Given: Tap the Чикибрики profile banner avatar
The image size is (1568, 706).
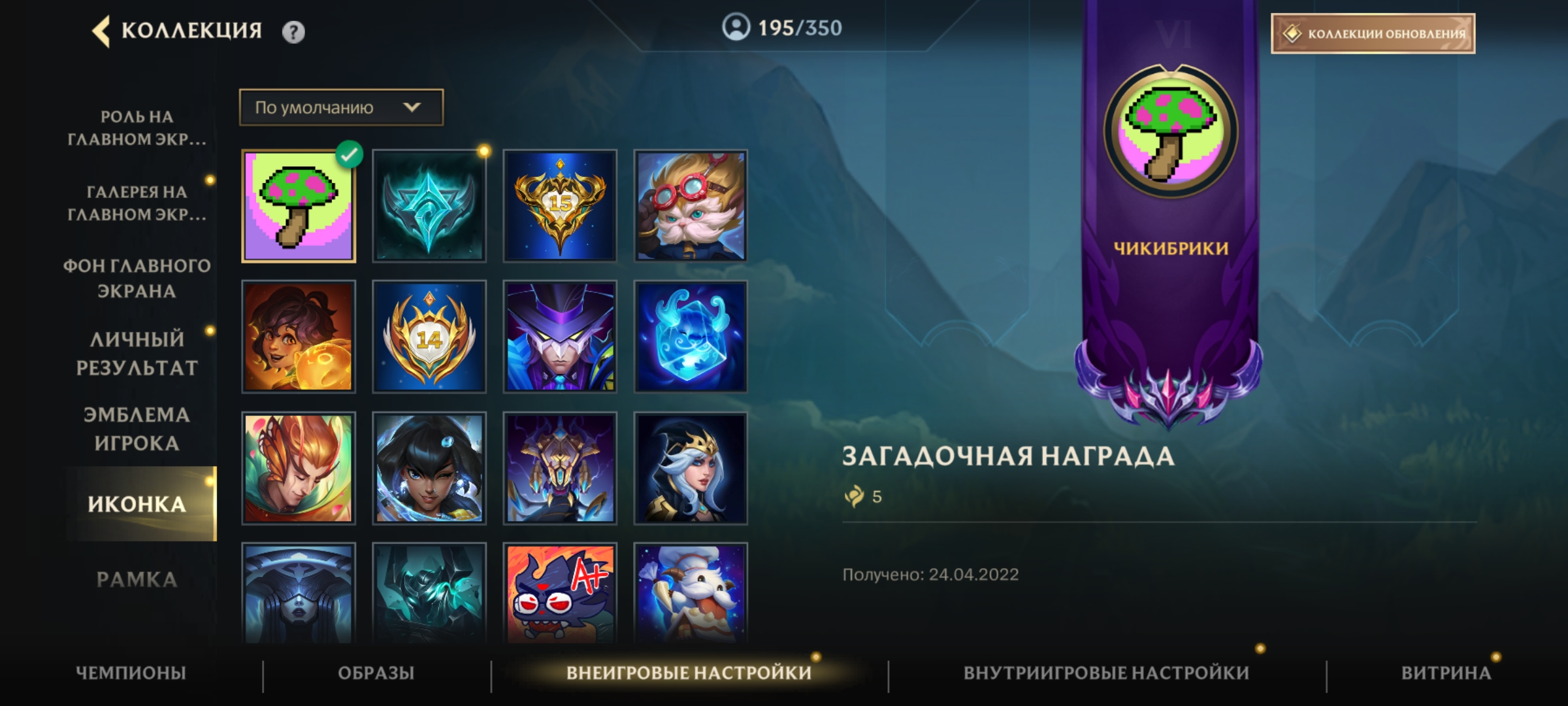Looking at the screenshot, I should coord(1171,131).
